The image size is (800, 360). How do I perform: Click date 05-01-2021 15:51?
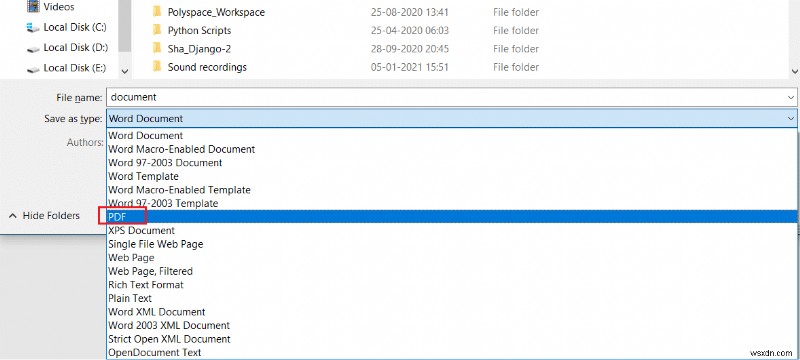[410, 67]
